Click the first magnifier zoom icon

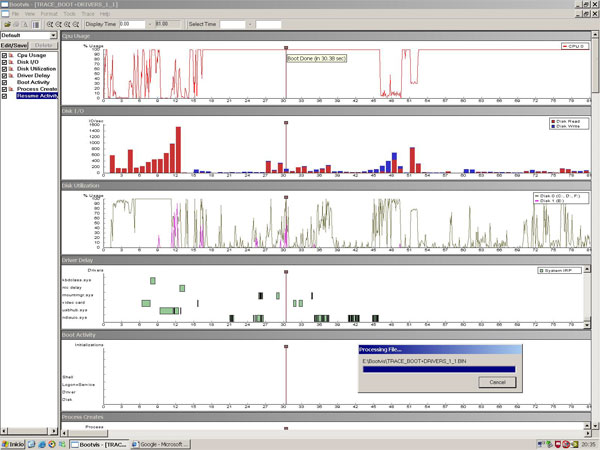50,23
